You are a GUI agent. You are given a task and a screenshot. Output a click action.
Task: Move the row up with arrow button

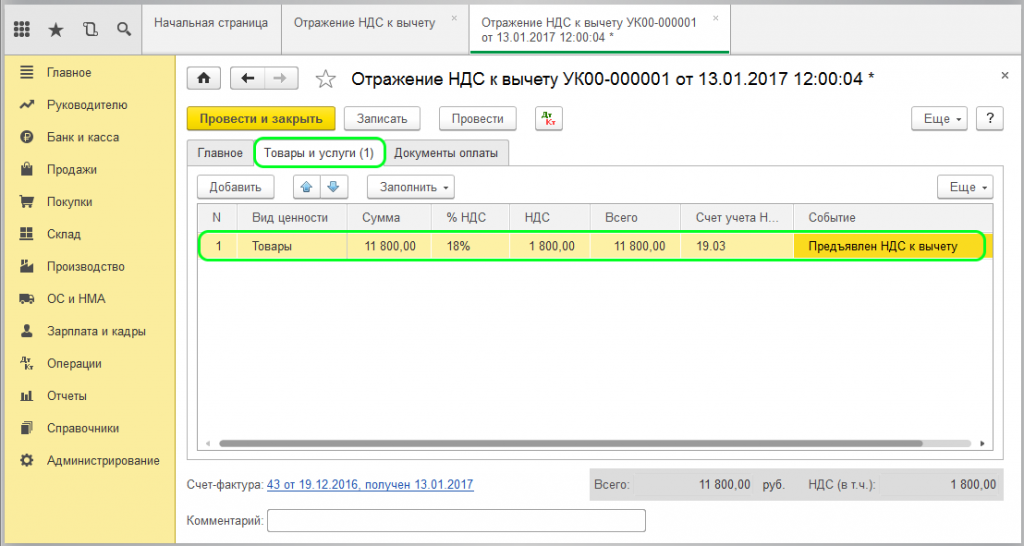(307, 187)
